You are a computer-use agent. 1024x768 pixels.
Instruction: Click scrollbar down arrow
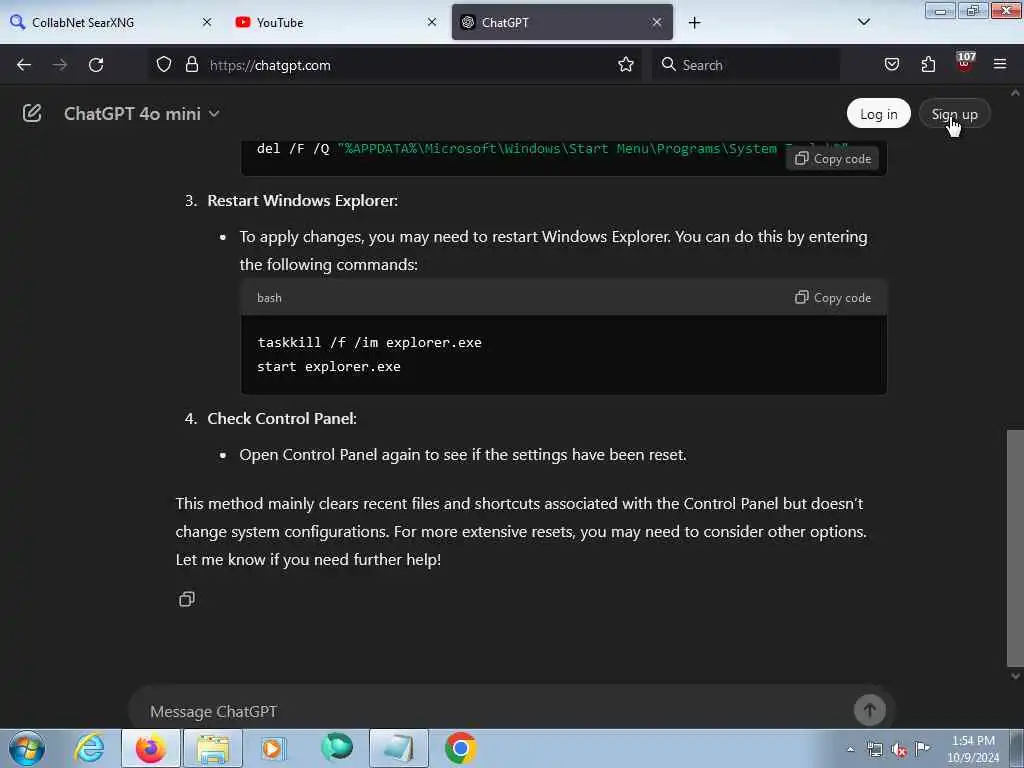tap(1016, 677)
